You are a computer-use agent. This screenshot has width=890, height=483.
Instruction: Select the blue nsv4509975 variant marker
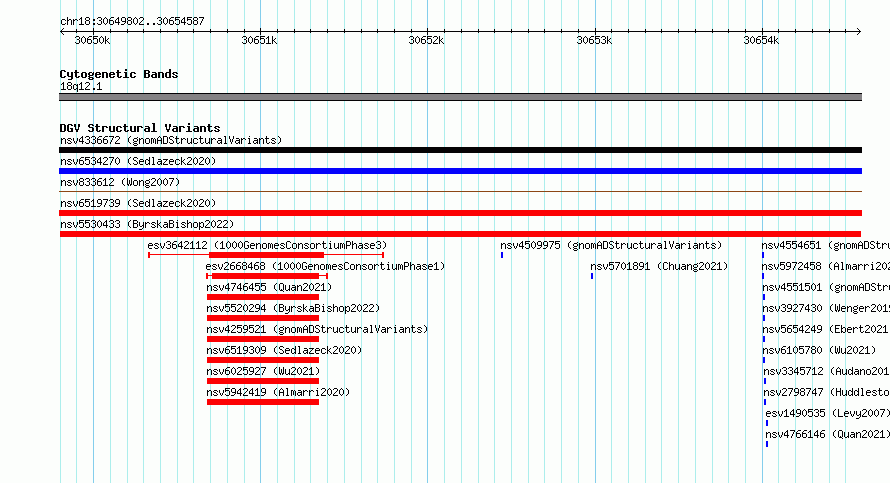click(x=502, y=255)
